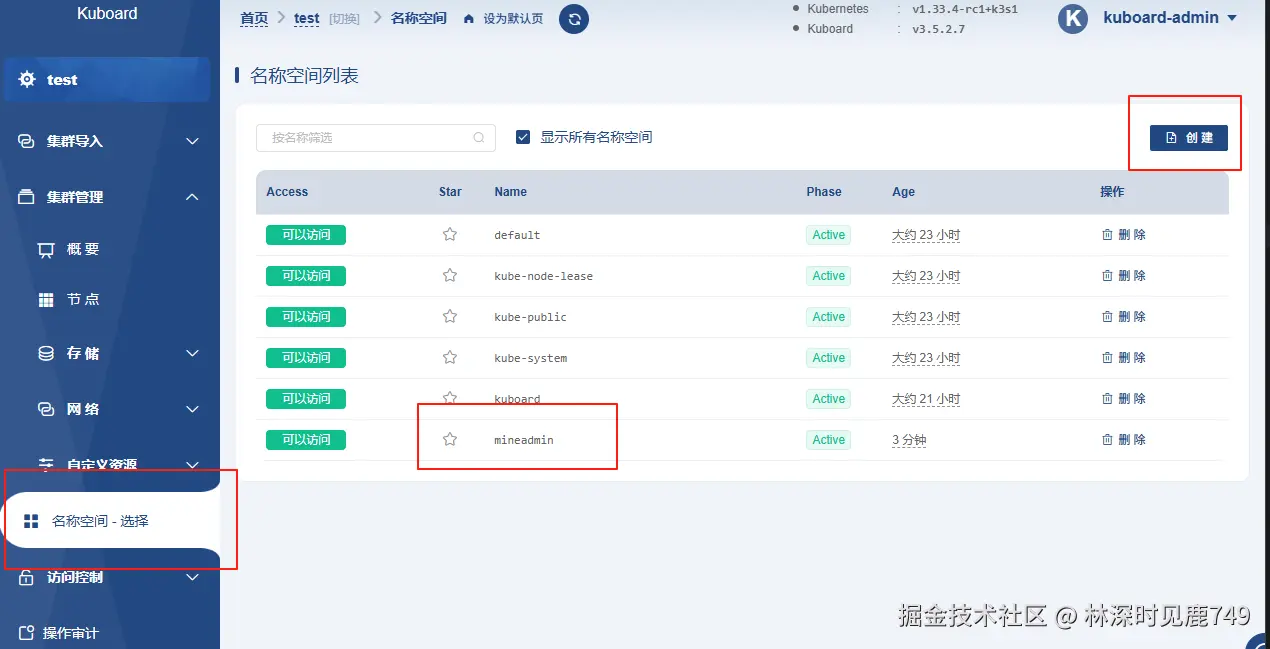Click the 集群管理 folder icon
Viewport: 1270px width, 649px height.
pyautogui.click(x=27, y=197)
